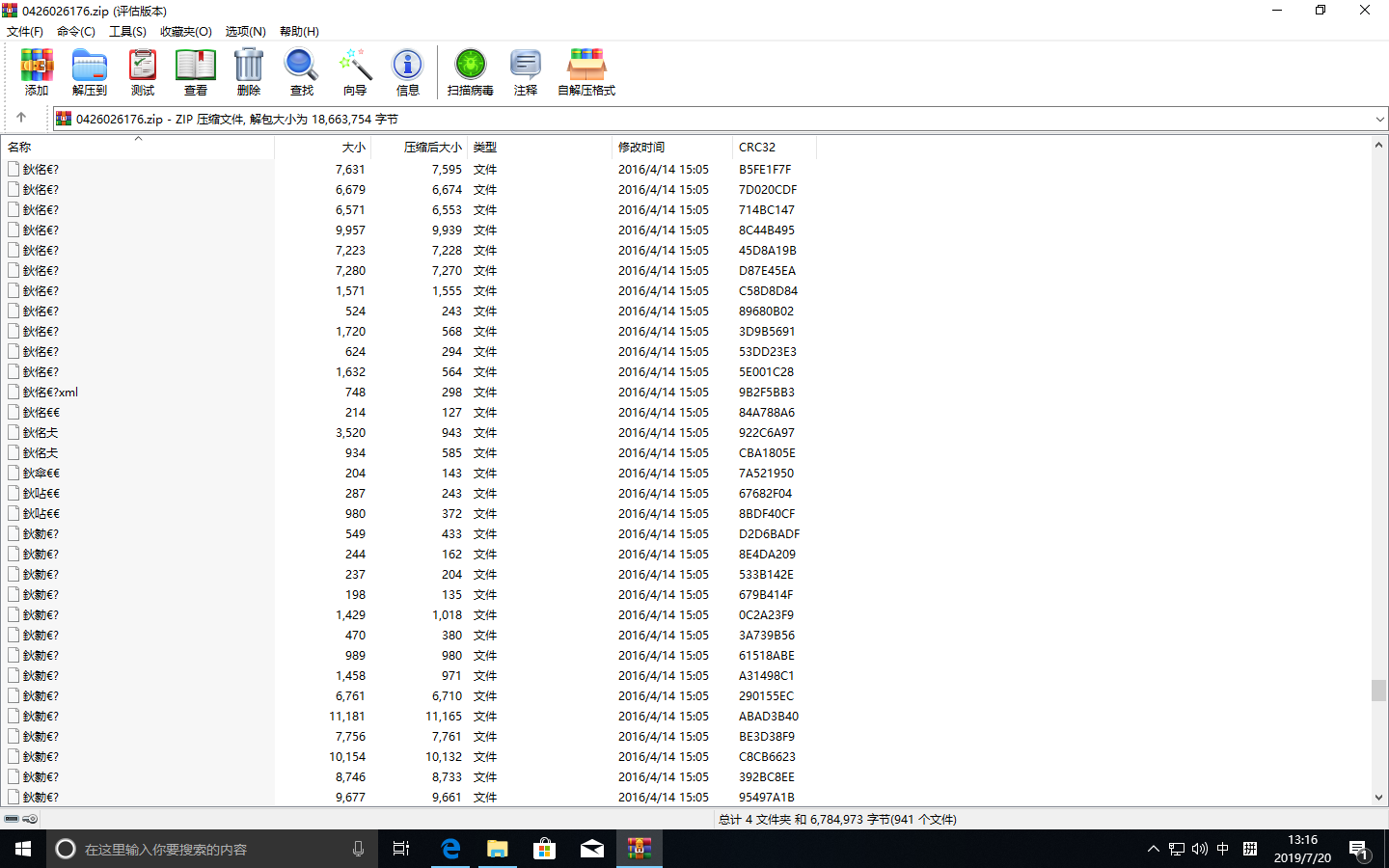Click the 解压到 (Extract To) icon
Image resolution: width=1389 pixels, height=868 pixels.
click(90, 72)
